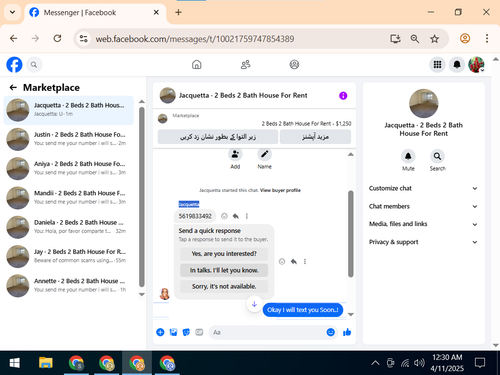500x375 pixels.
Task: Open more options for 5619833492 message
Action: click(x=247, y=216)
